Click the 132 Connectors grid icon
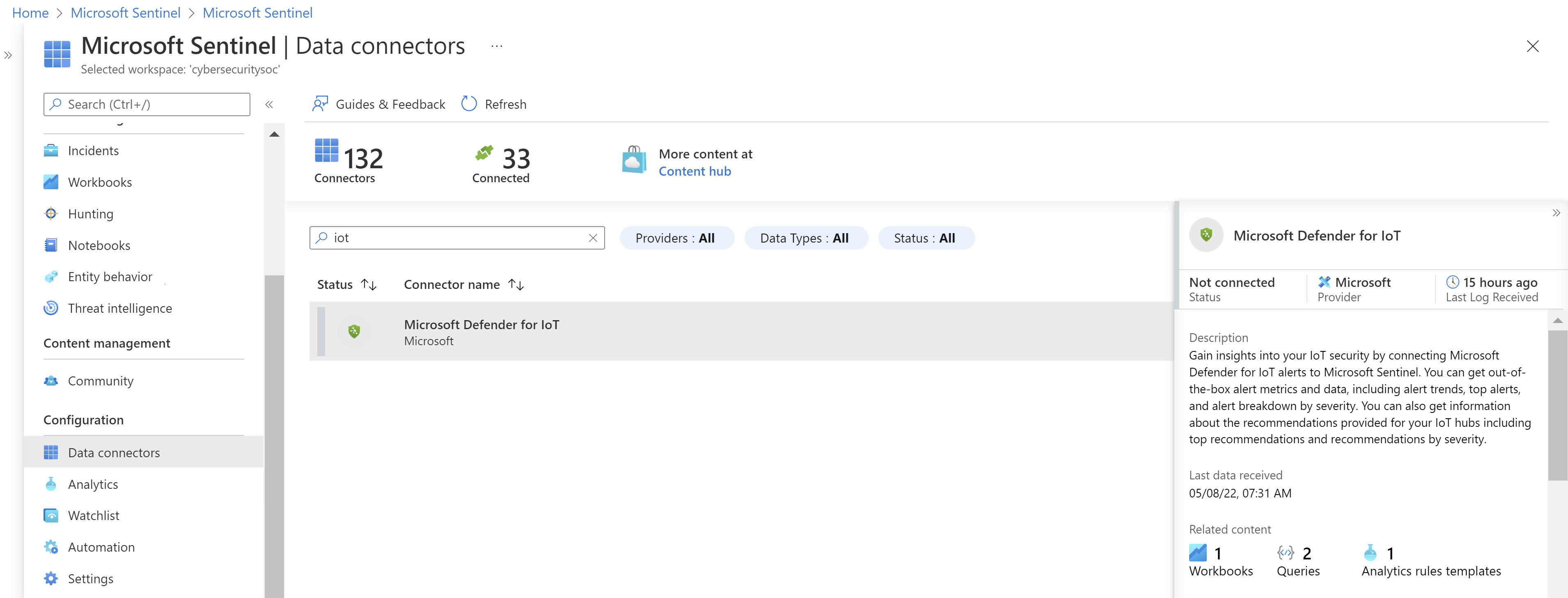Viewport: 1568px width, 598px height. [x=327, y=150]
